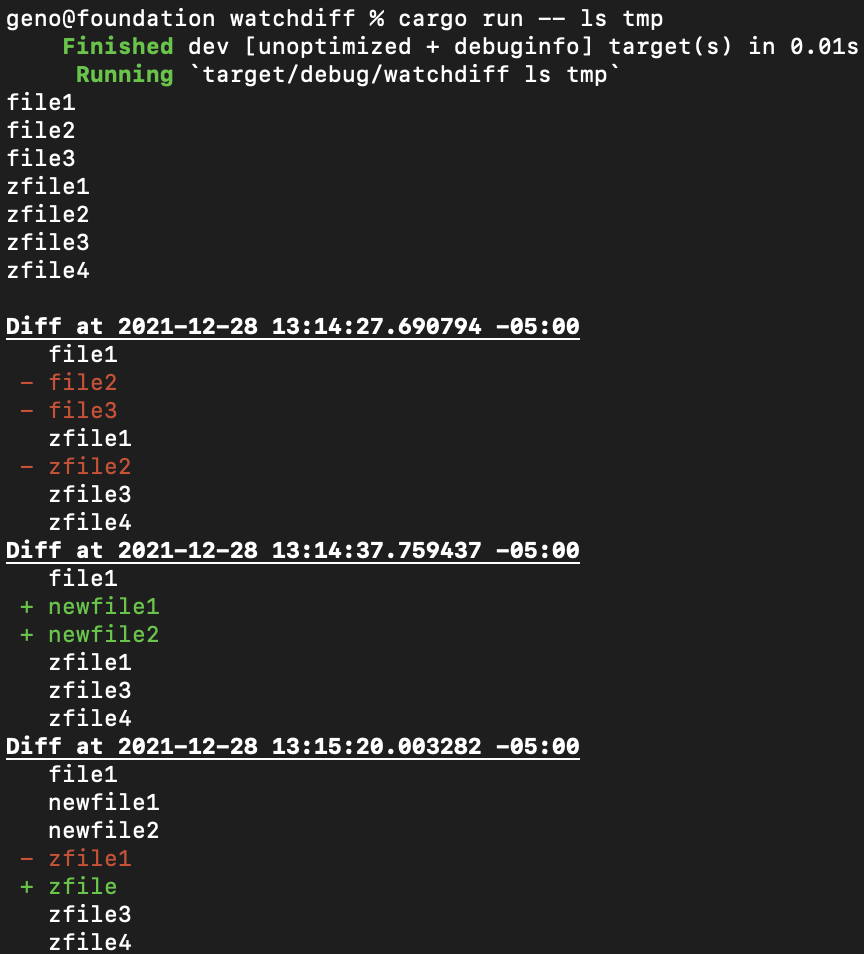Viewport: 864px width, 954px height.
Task: Click the minus sign before red "file2"
Action: tap(27, 382)
